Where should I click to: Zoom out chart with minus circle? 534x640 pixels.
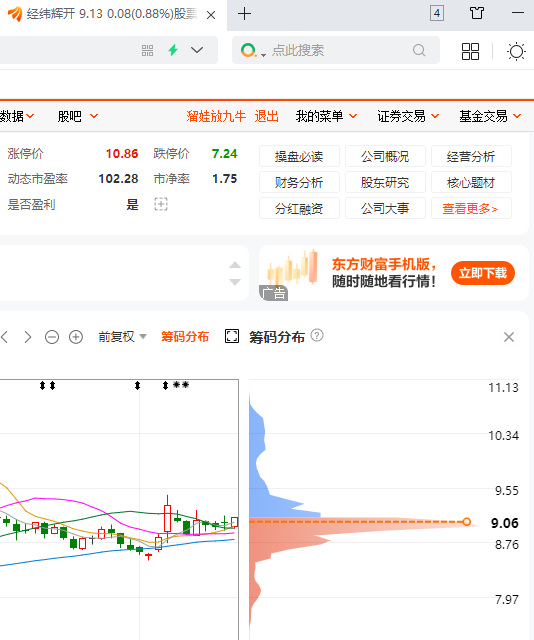point(52,337)
